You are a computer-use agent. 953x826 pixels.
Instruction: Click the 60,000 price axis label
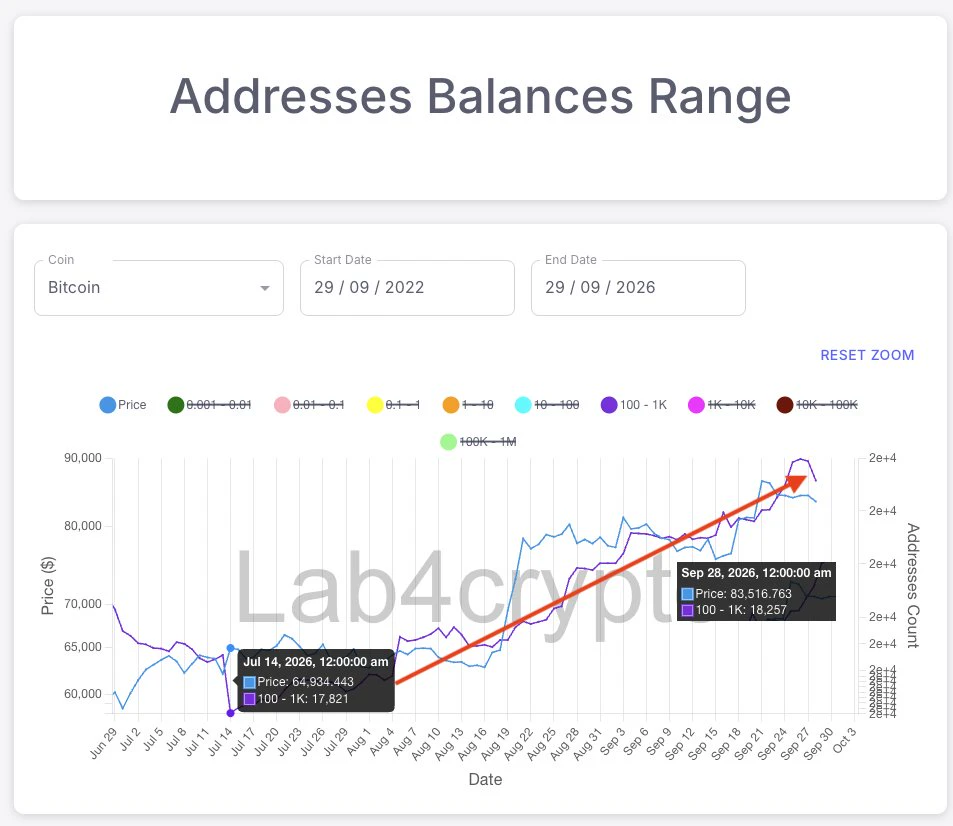[83, 693]
